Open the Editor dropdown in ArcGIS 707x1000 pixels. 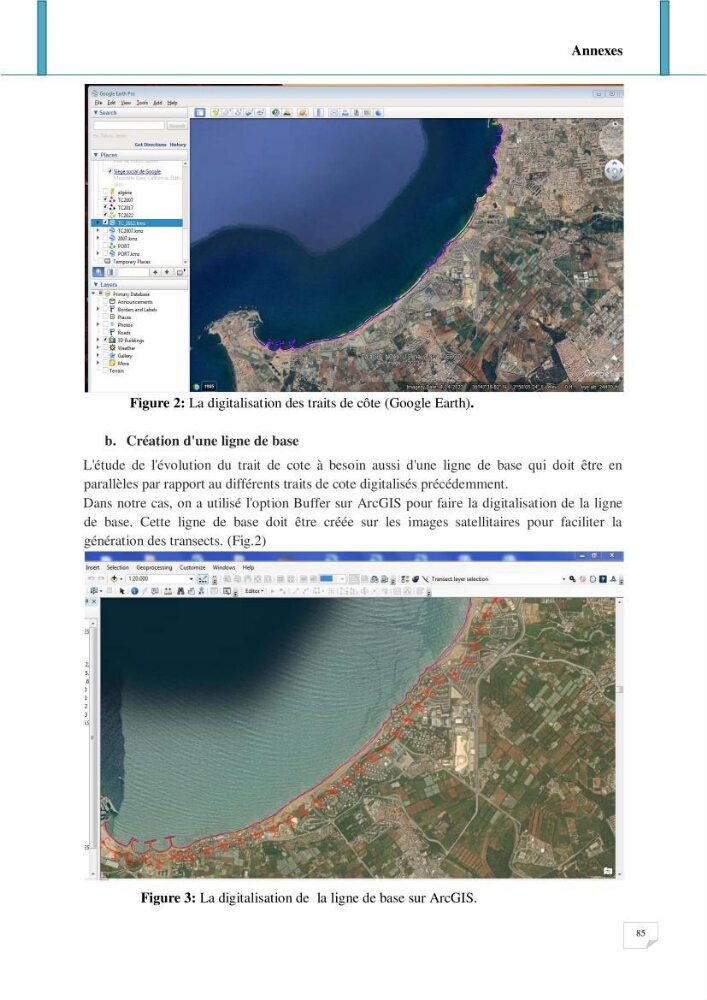tap(254, 591)
